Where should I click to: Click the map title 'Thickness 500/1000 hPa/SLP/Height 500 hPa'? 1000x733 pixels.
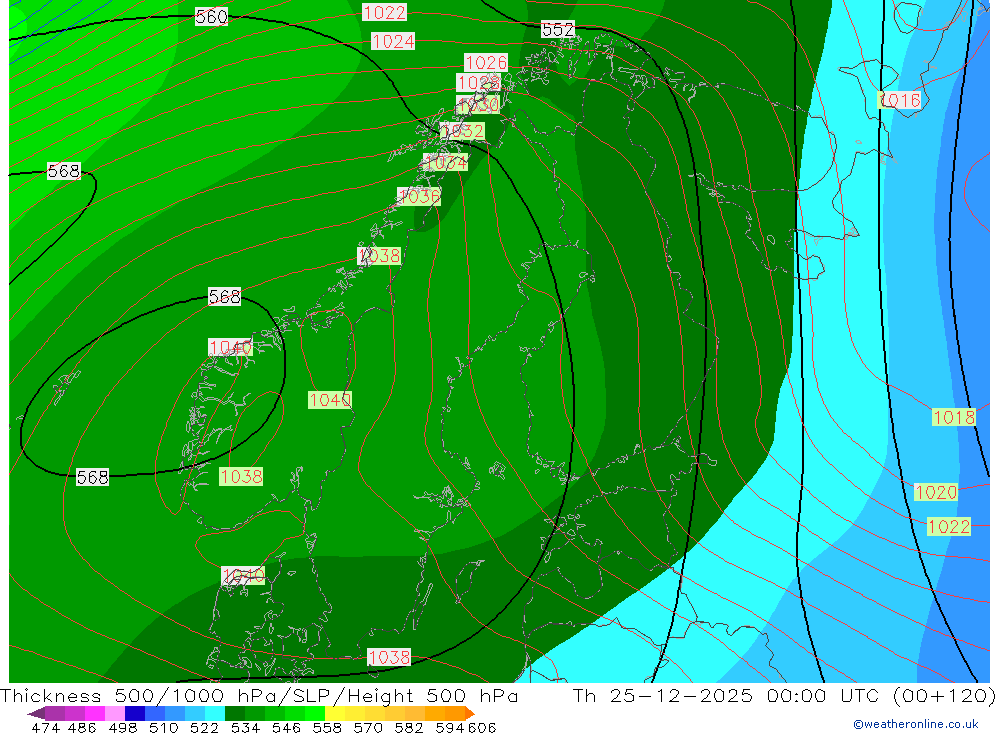[259, 695]
